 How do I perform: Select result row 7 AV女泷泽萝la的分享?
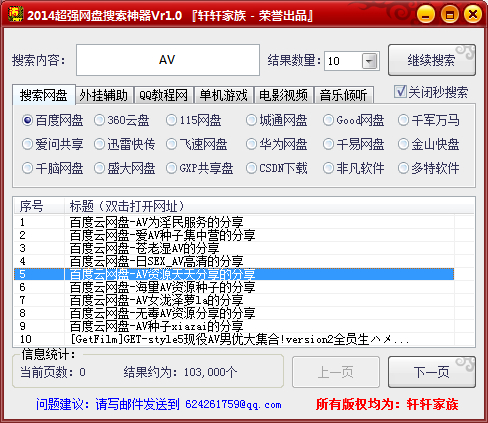pos(234,300)
